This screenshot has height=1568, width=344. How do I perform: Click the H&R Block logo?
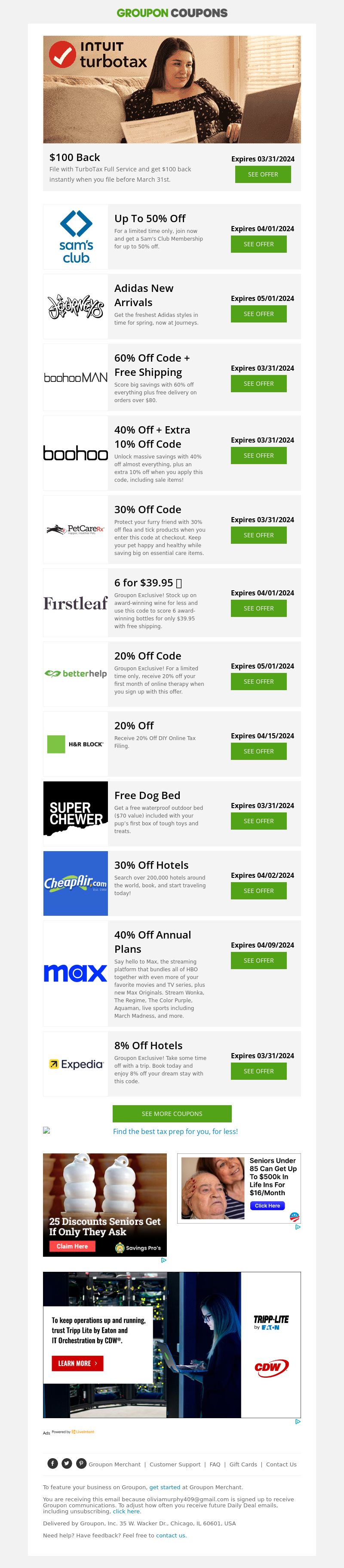click(76, 744)
